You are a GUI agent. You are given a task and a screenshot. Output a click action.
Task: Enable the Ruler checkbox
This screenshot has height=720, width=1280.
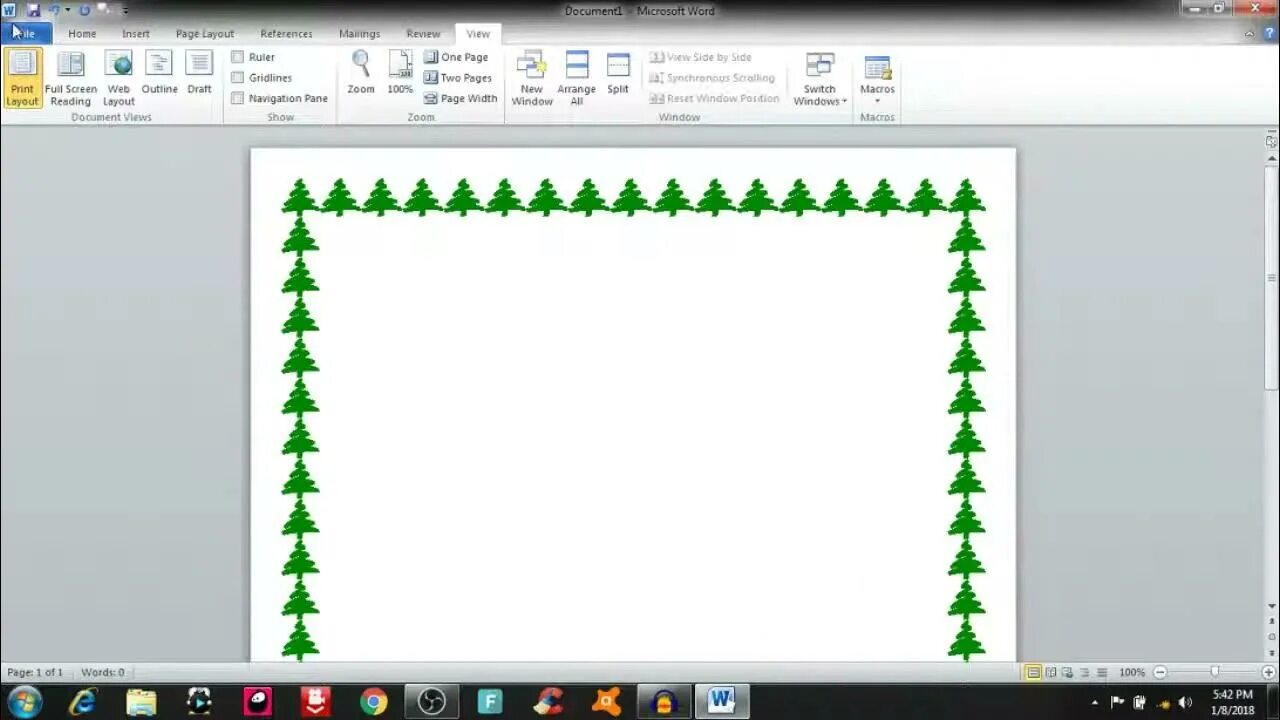[237, 57]
